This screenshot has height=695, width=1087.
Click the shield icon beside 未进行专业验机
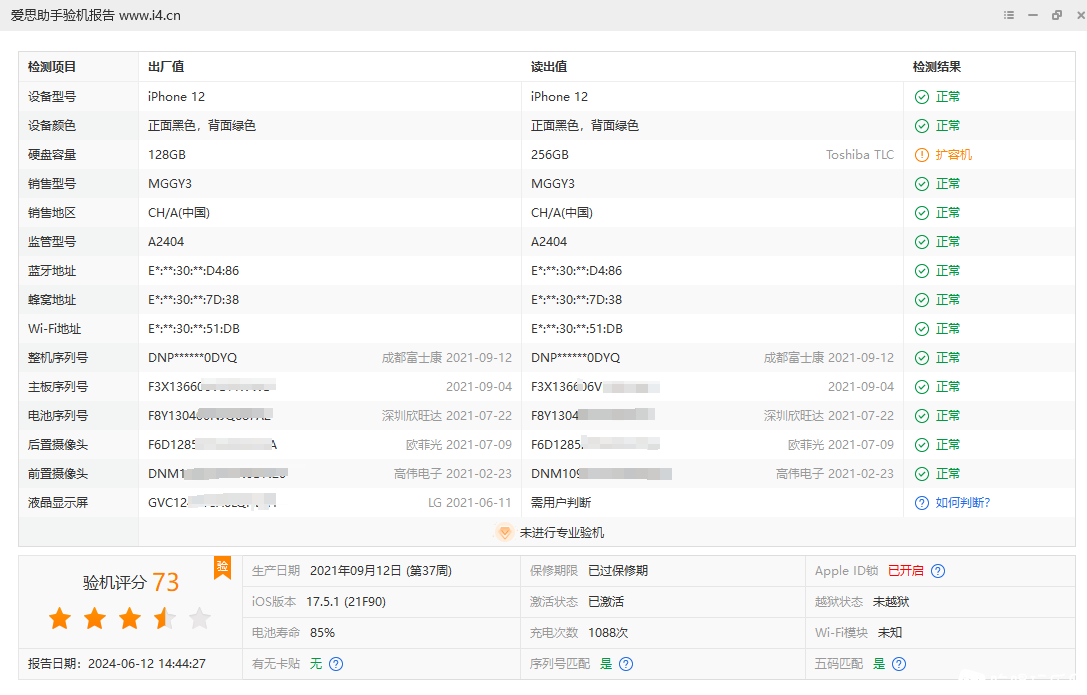click(505, 532)
